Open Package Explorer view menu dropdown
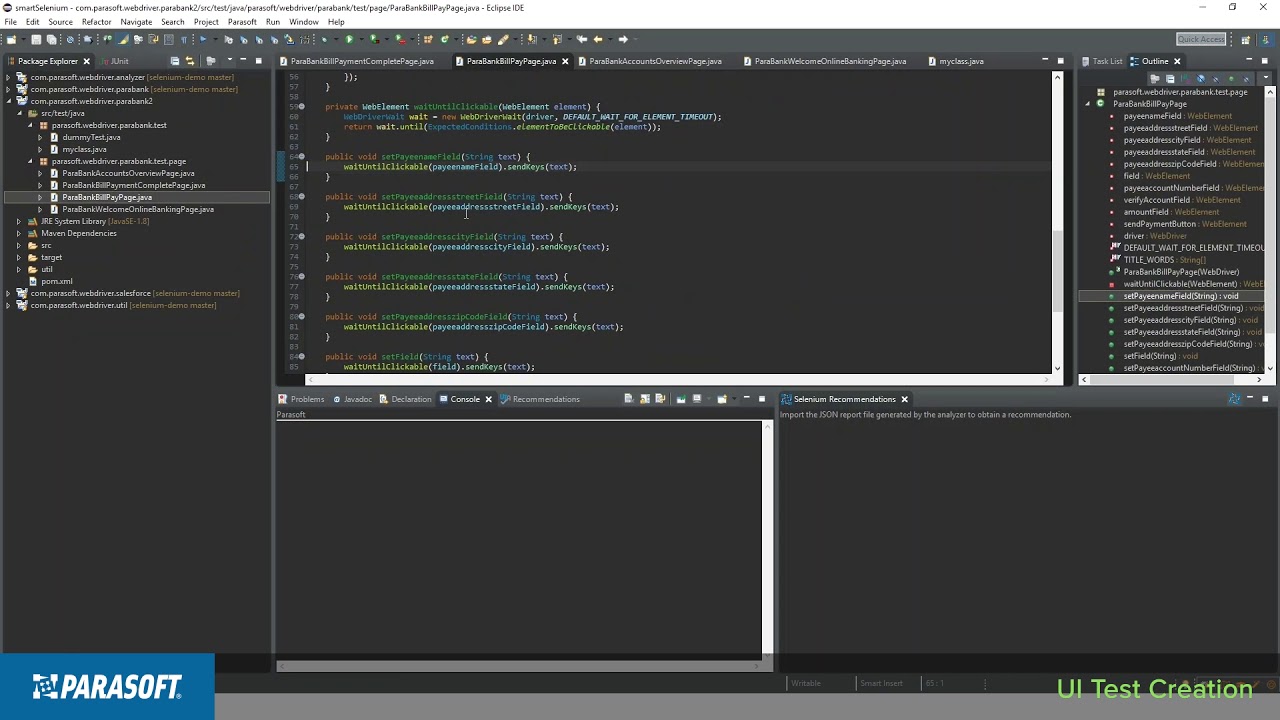This screenshot has width=1280, height=720. 230,60
